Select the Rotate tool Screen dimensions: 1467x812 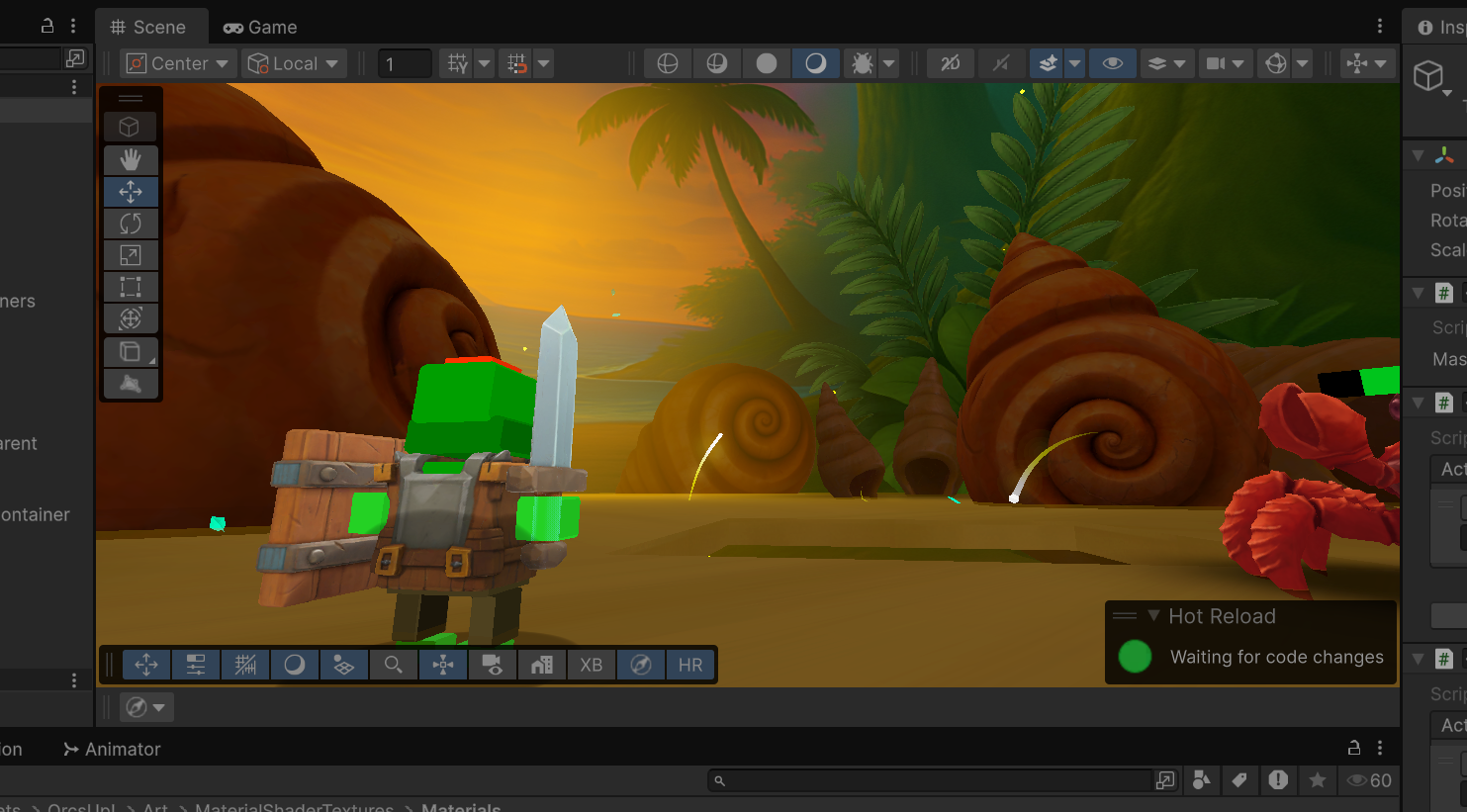point(131,224)
